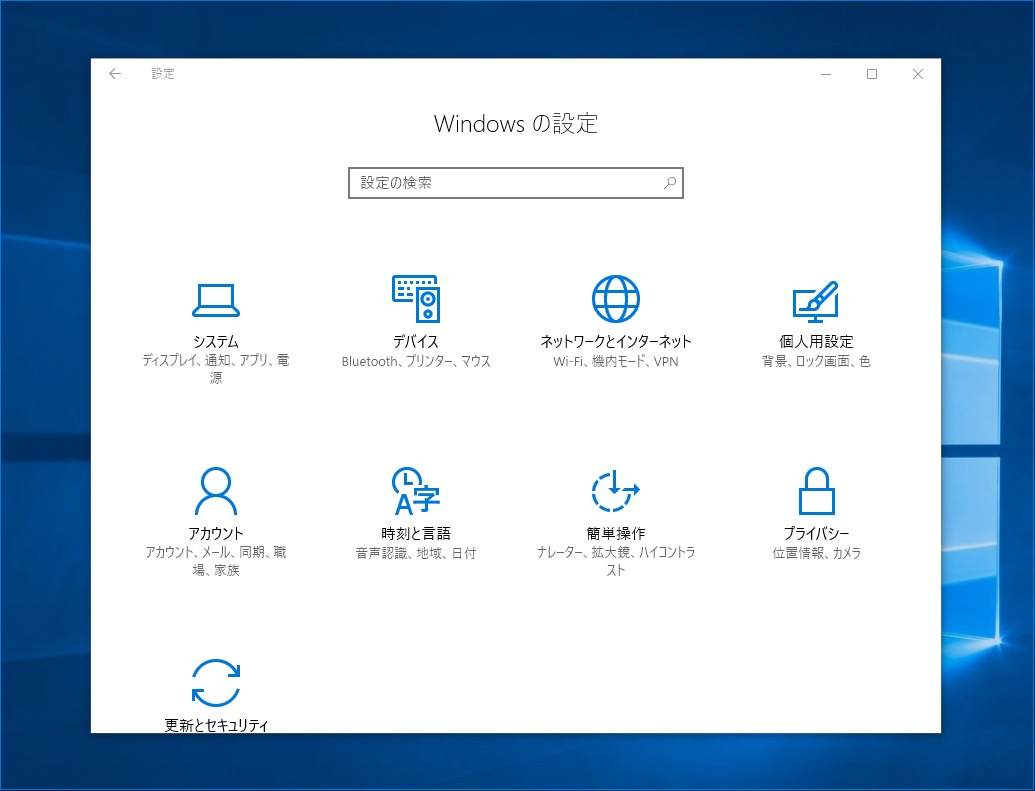1035x791 pixels.
Task: Click the システム label
Action: (x=216, y=341)
